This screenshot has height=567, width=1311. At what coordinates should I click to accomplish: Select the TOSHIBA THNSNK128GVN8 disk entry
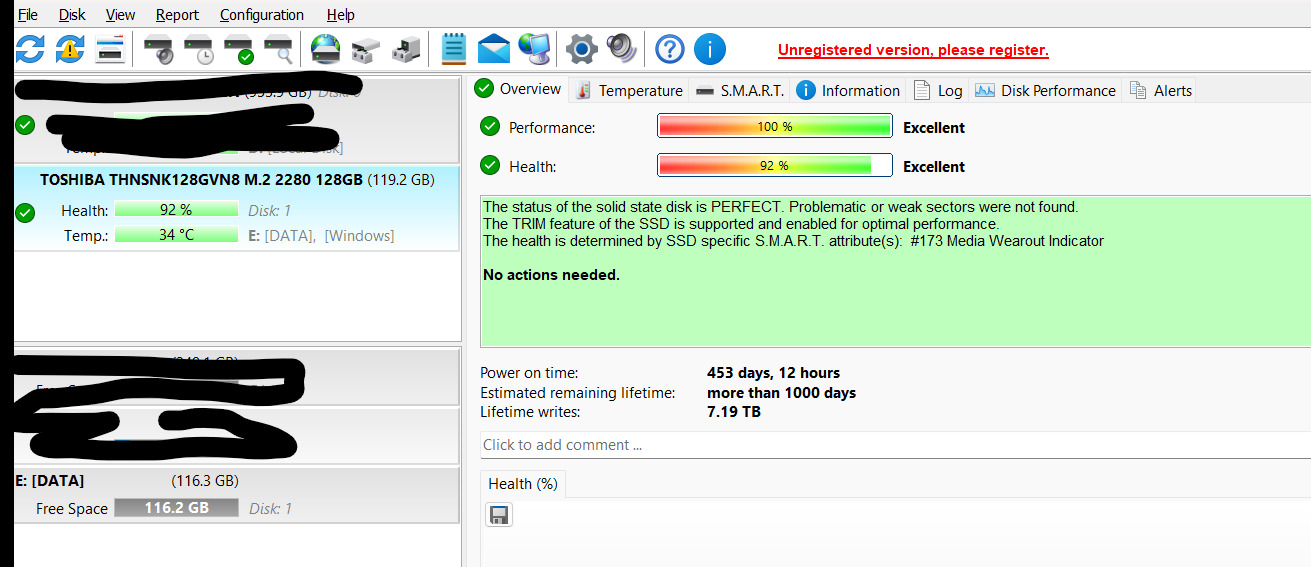(x=237, y=209)
